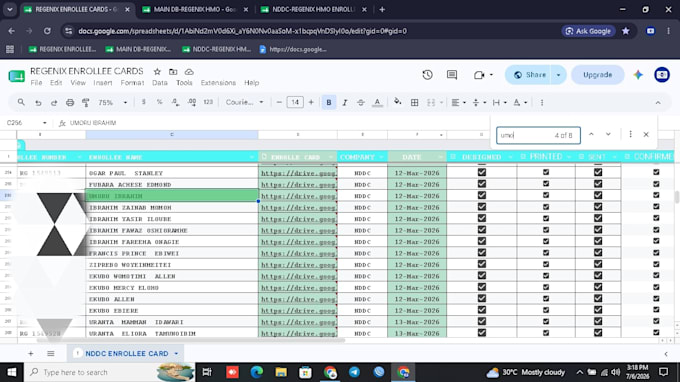Open the File menu
This screenshot has height=382, width=680.
point(36,83)
